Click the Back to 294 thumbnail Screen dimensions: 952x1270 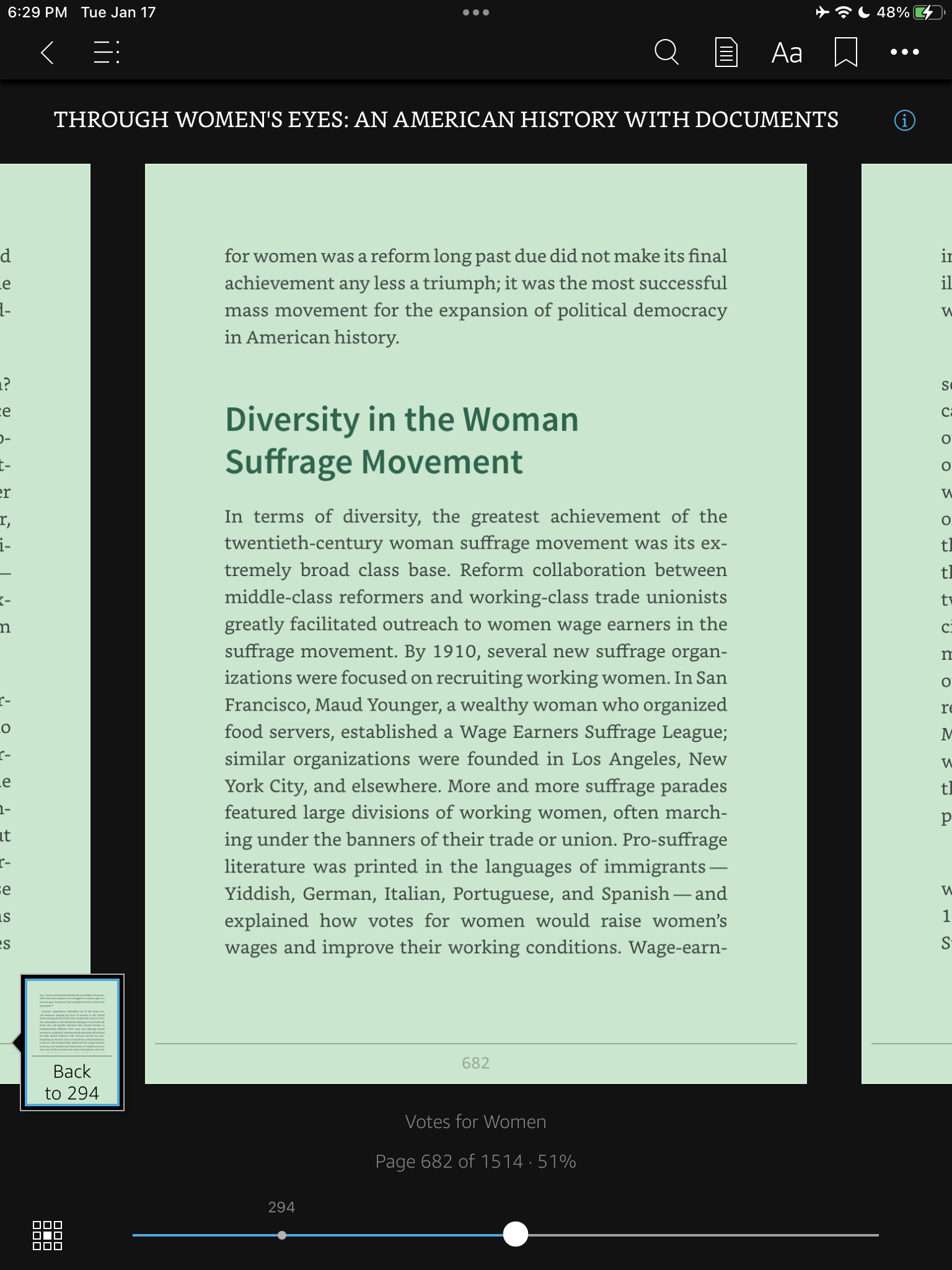[72, 1042]
